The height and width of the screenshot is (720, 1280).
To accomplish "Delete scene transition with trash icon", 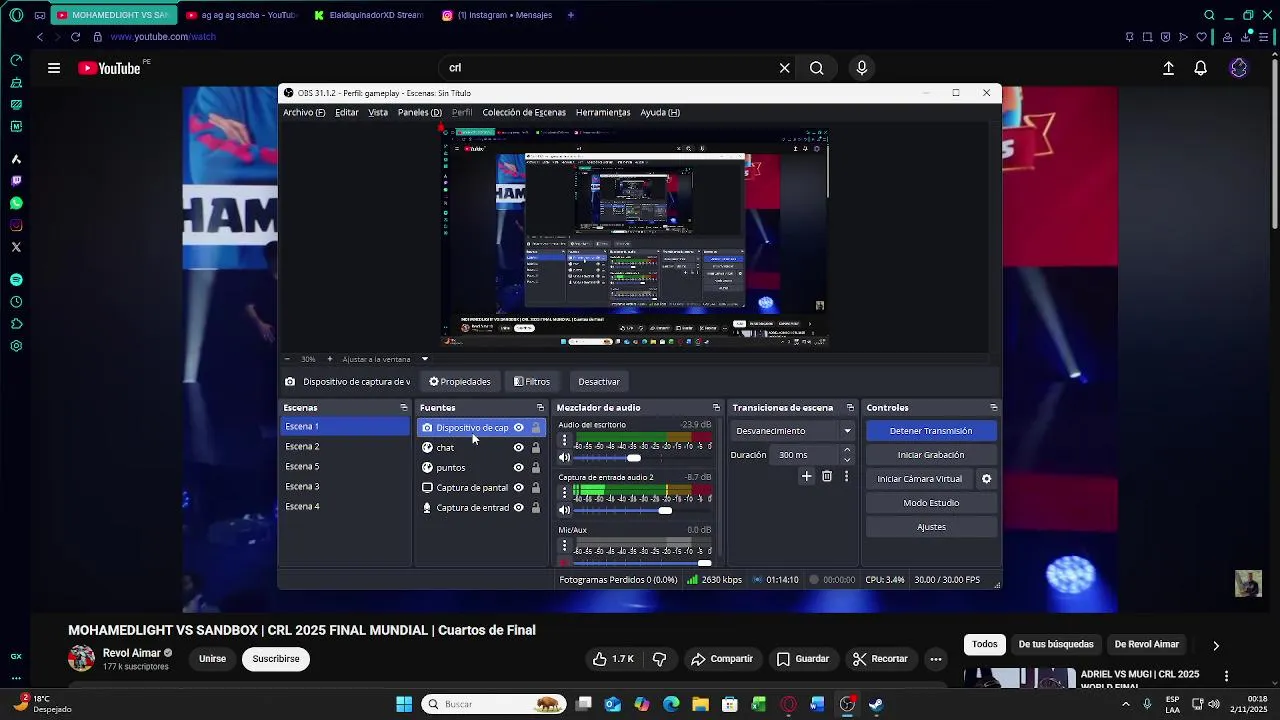I will click(827, 477).
